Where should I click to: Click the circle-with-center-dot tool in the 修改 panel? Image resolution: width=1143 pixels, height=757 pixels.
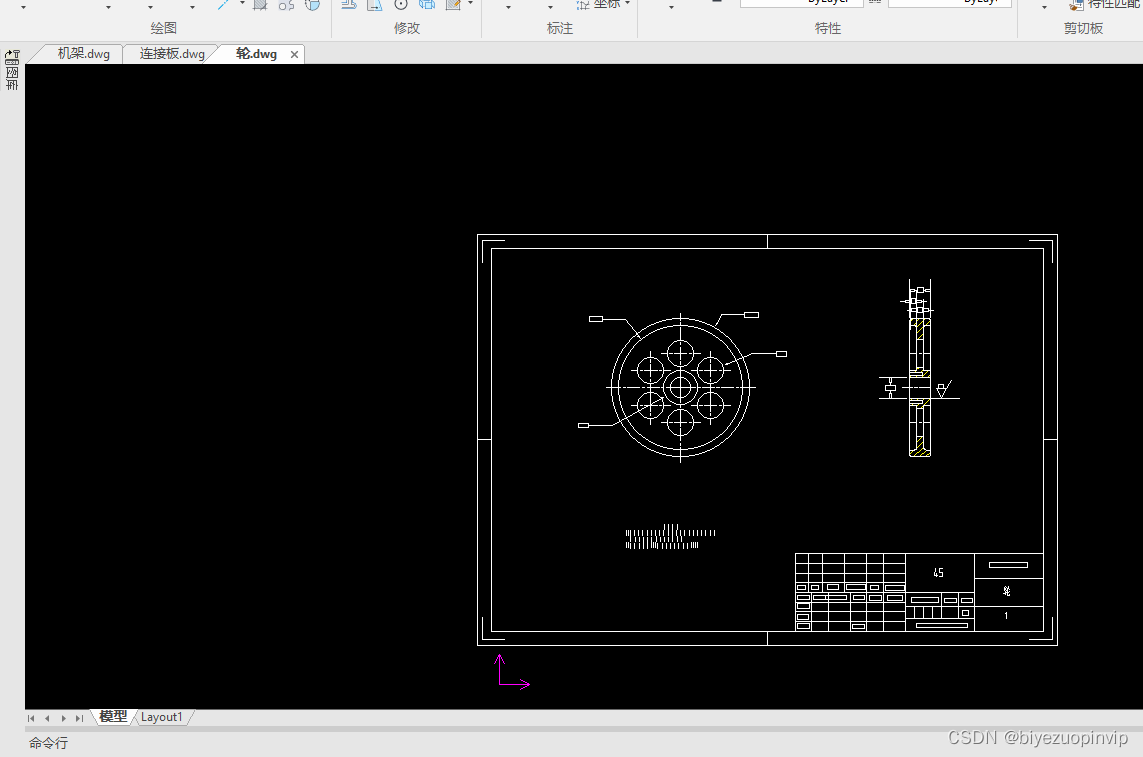401,4
